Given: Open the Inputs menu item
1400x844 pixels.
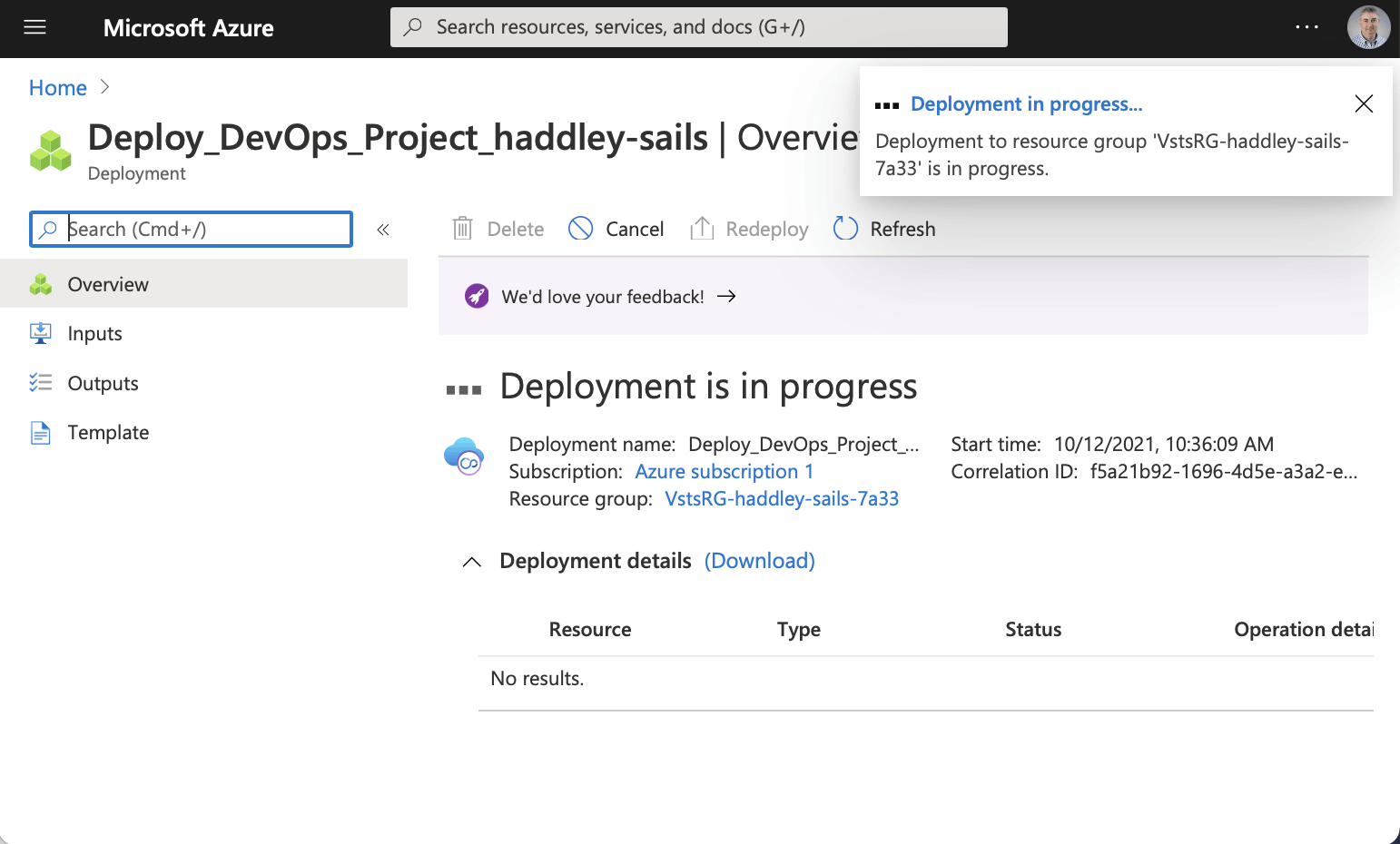Looking at the screenshot, I should pos(94,333).
